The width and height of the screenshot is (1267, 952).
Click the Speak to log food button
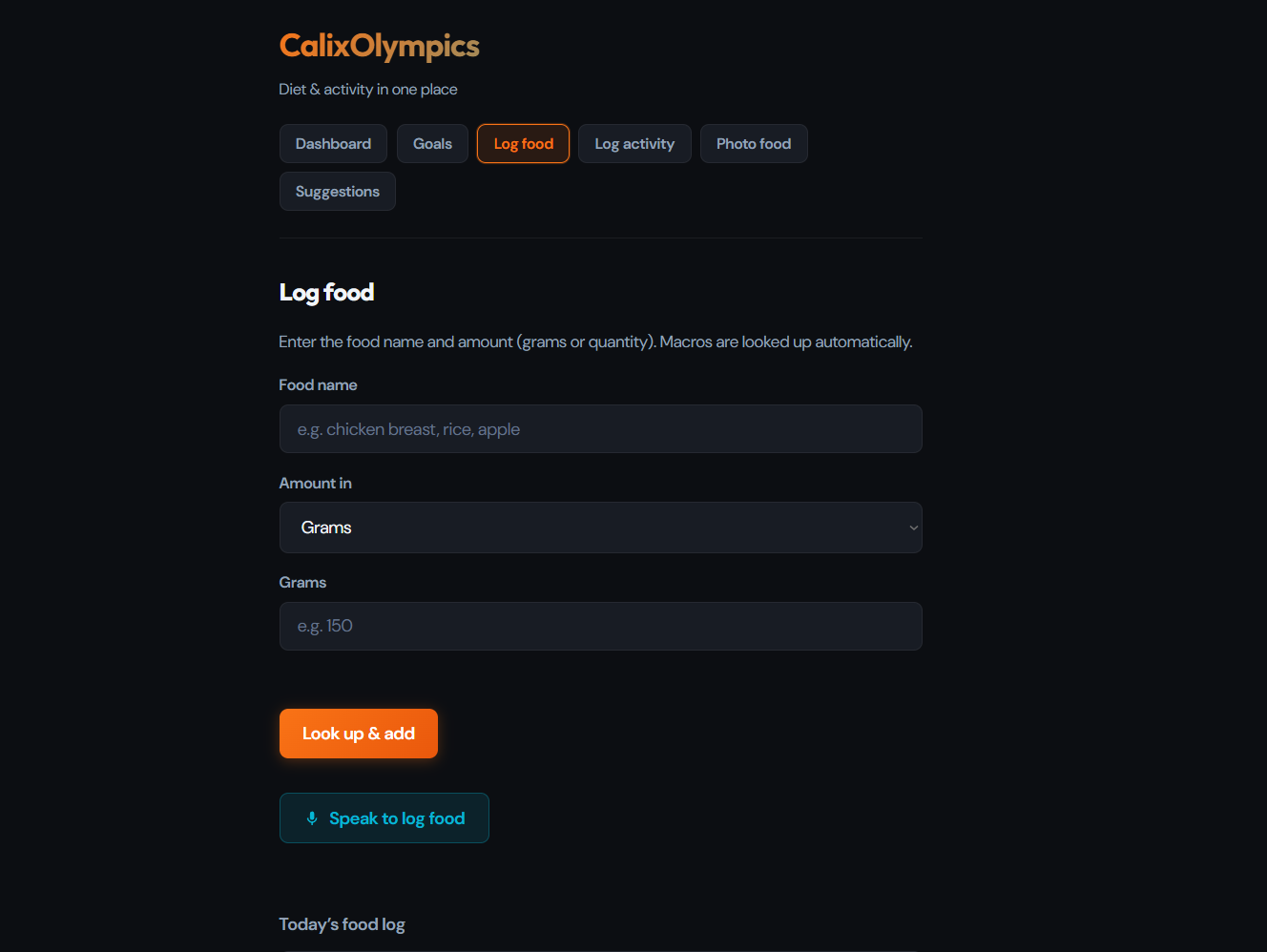tap(396, 818)
